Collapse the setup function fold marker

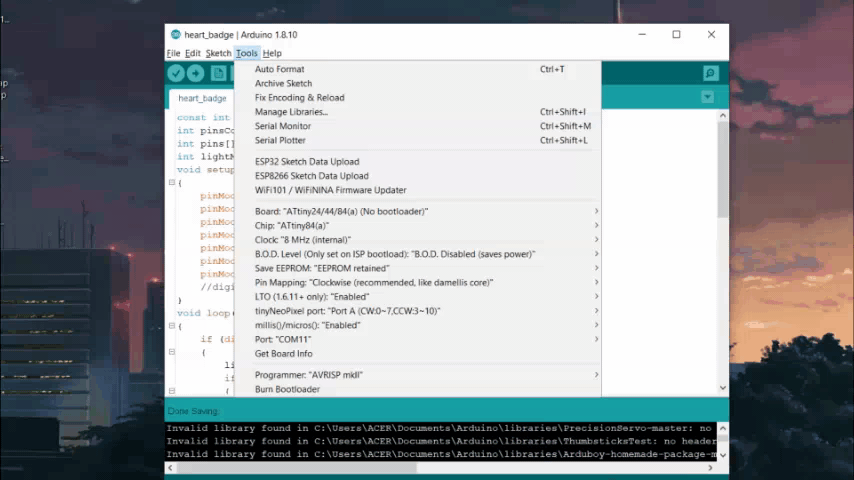tap(172, 183)
